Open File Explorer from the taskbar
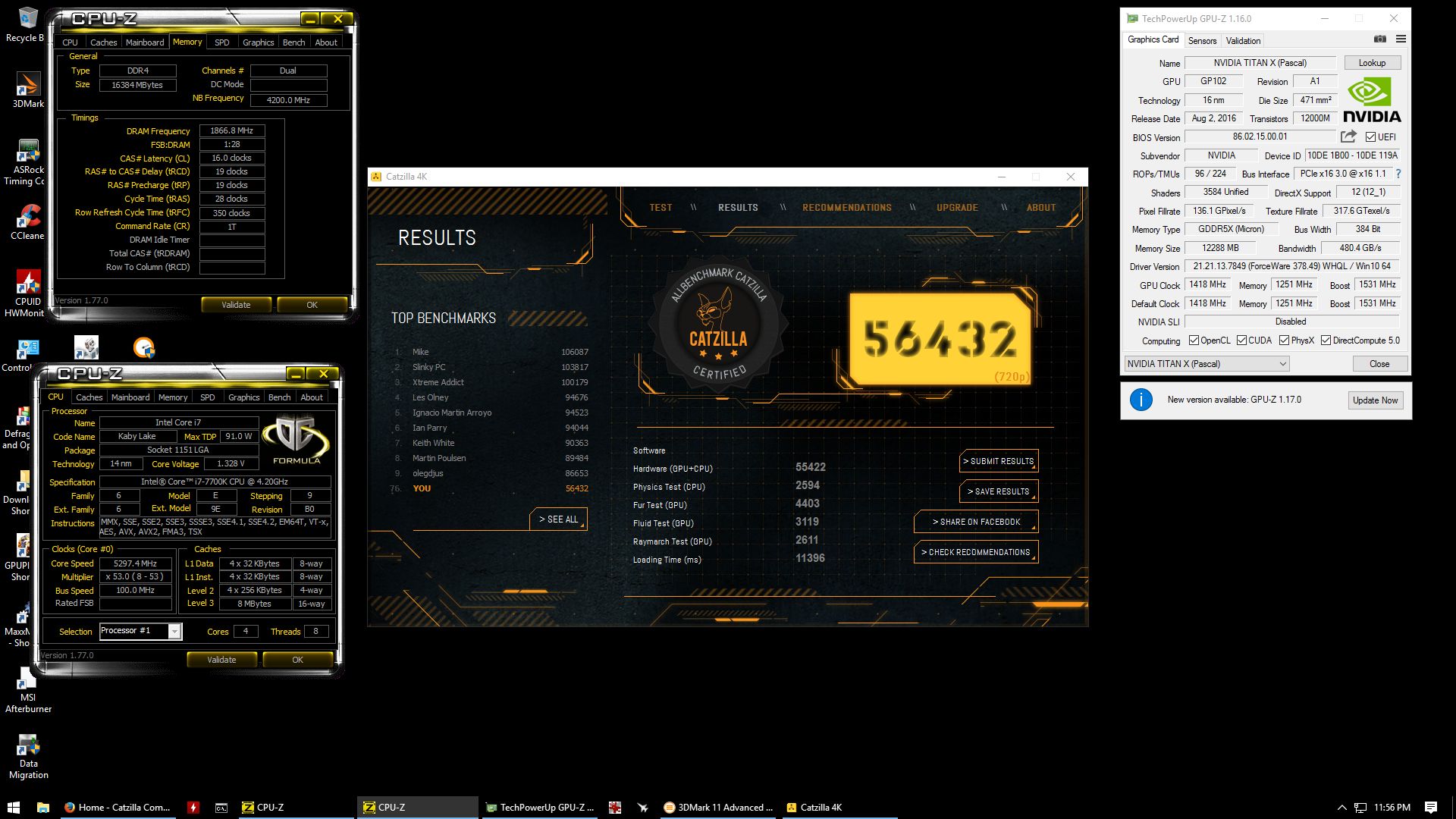 (43, 807)
